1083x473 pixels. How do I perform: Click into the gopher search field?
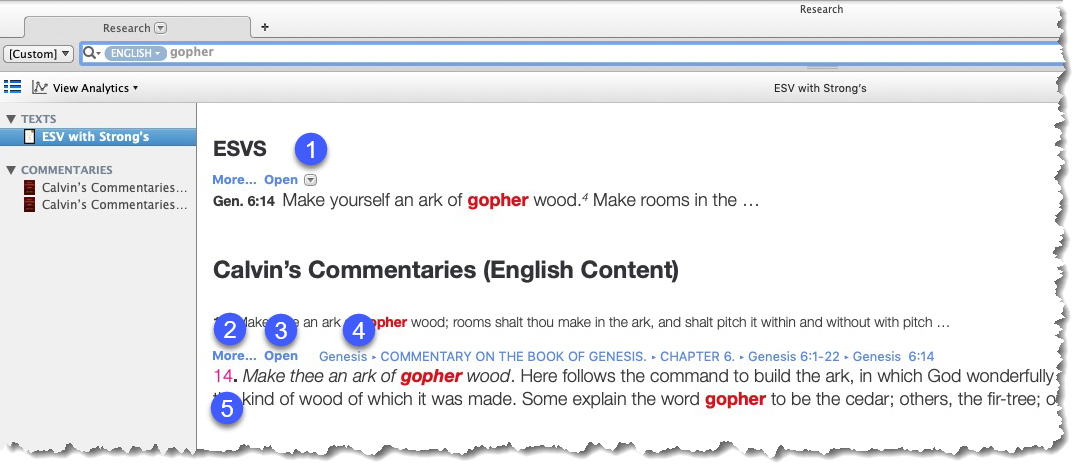pyautogui.click(x=600, y=52)
